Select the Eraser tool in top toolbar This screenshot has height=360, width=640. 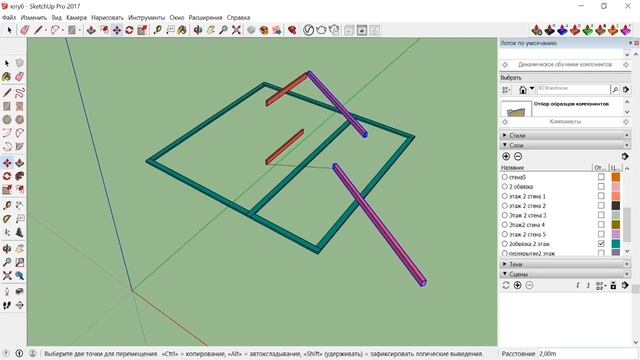click(24, 30)
